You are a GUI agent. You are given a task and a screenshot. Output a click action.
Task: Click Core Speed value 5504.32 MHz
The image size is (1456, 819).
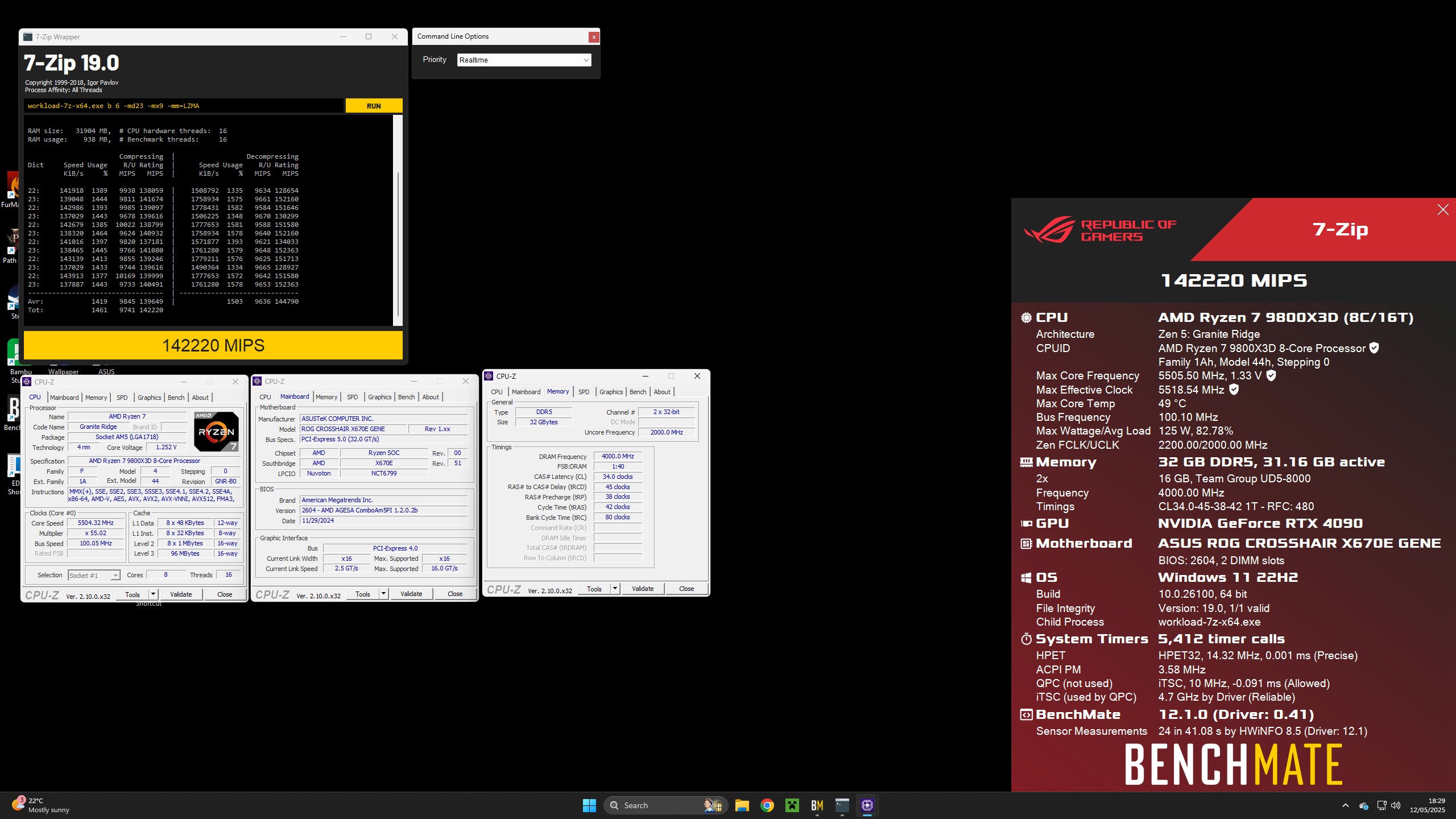coord(96,523)
